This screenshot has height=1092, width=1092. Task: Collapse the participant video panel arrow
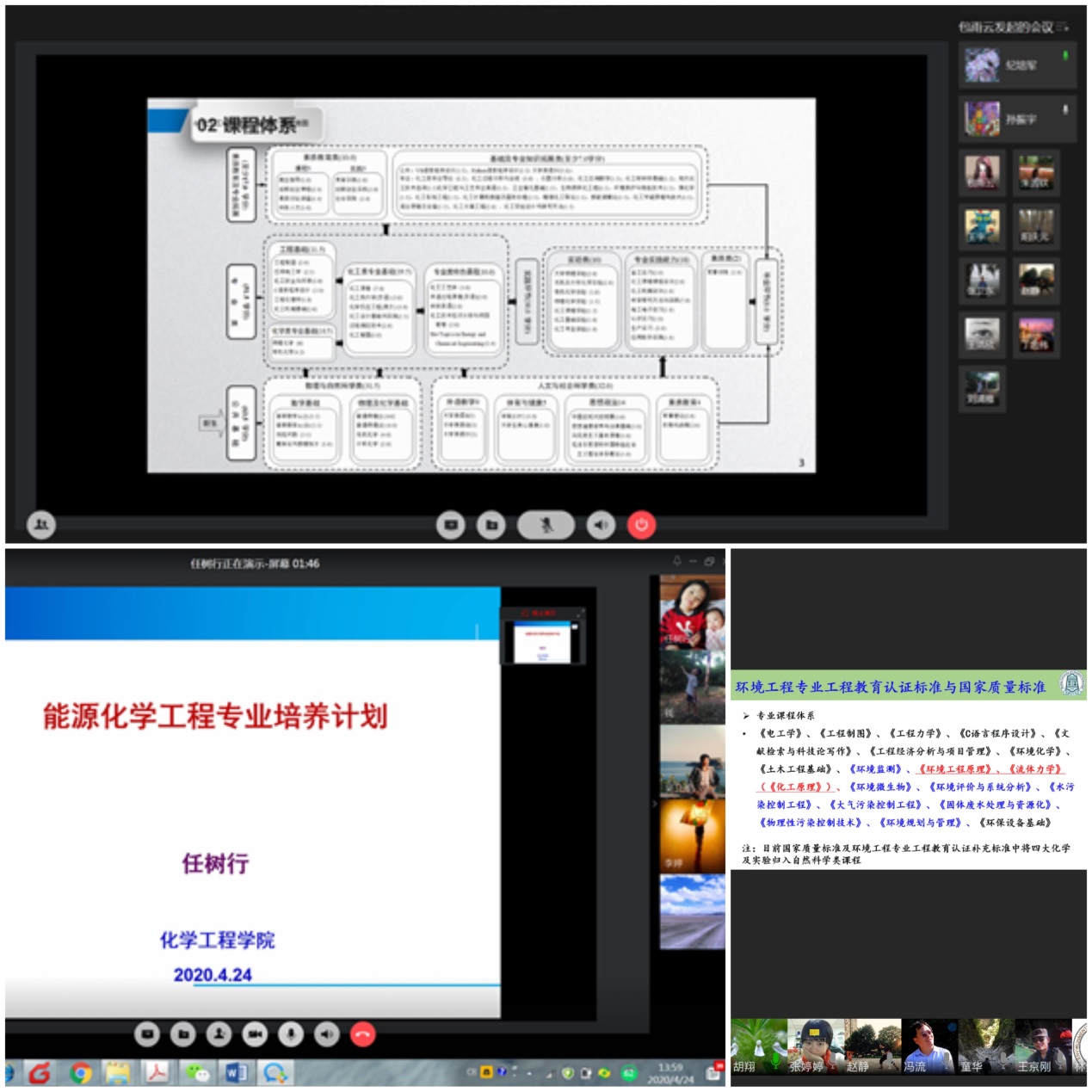(x=654, y=804)
